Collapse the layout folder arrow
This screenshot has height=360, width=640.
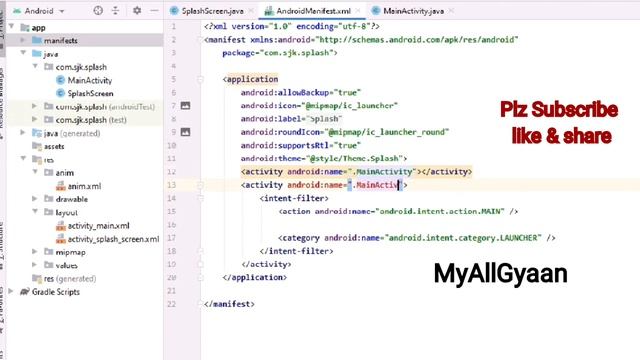35,212
